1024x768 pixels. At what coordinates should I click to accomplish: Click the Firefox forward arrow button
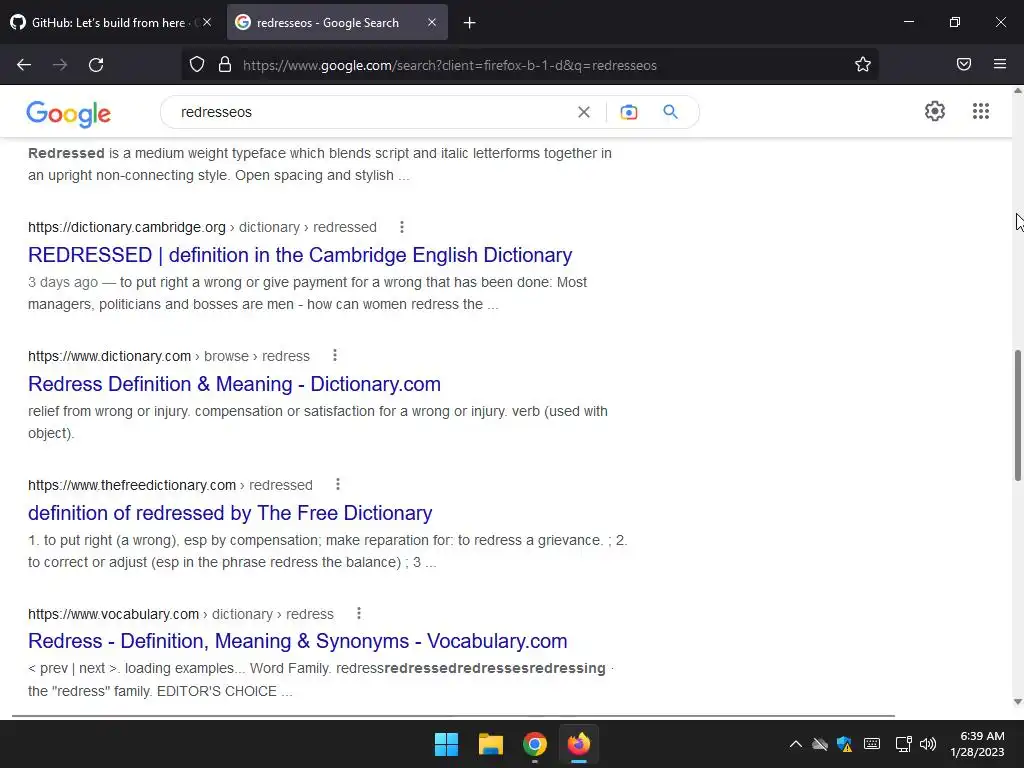coord(60,65)
